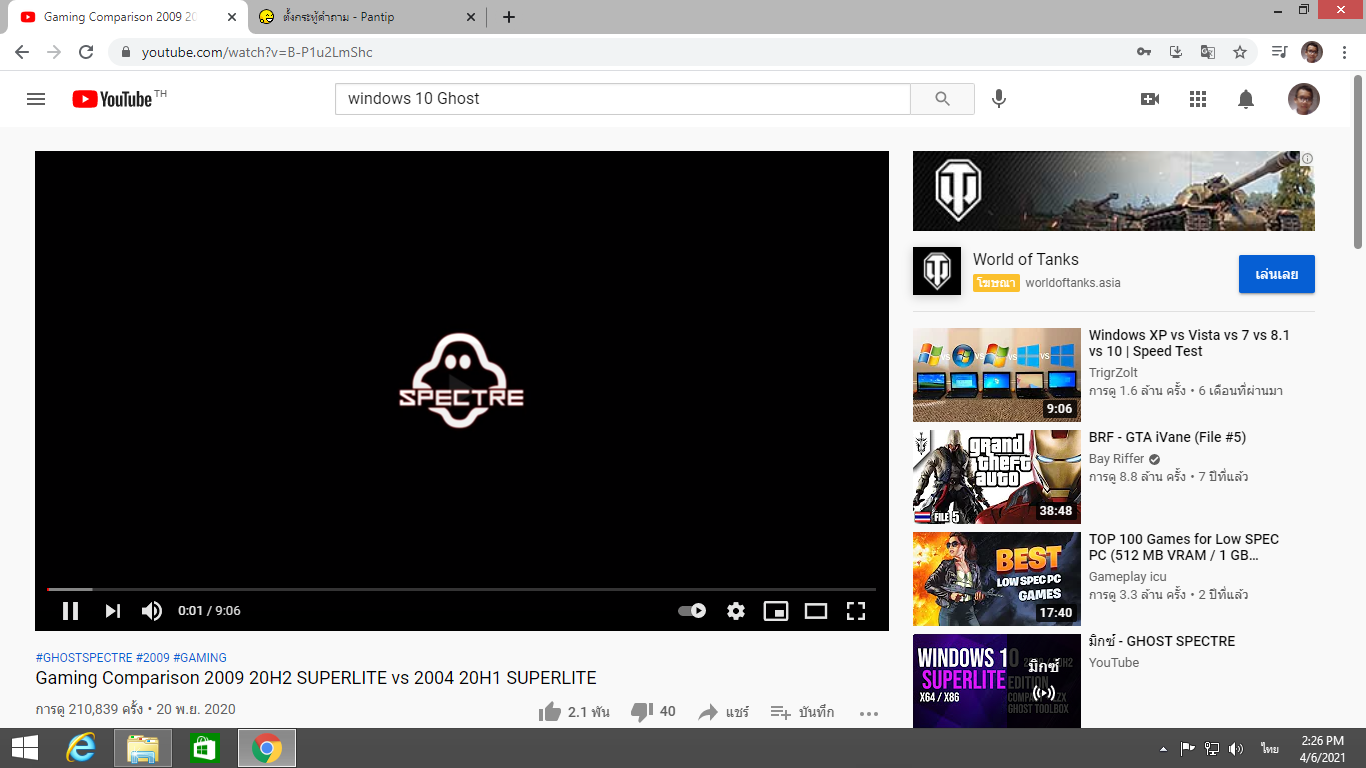Open TrigrZolt channel name
Image resolution: width=1366 pixels, height=768 pixels.
tap(1113, 373)
